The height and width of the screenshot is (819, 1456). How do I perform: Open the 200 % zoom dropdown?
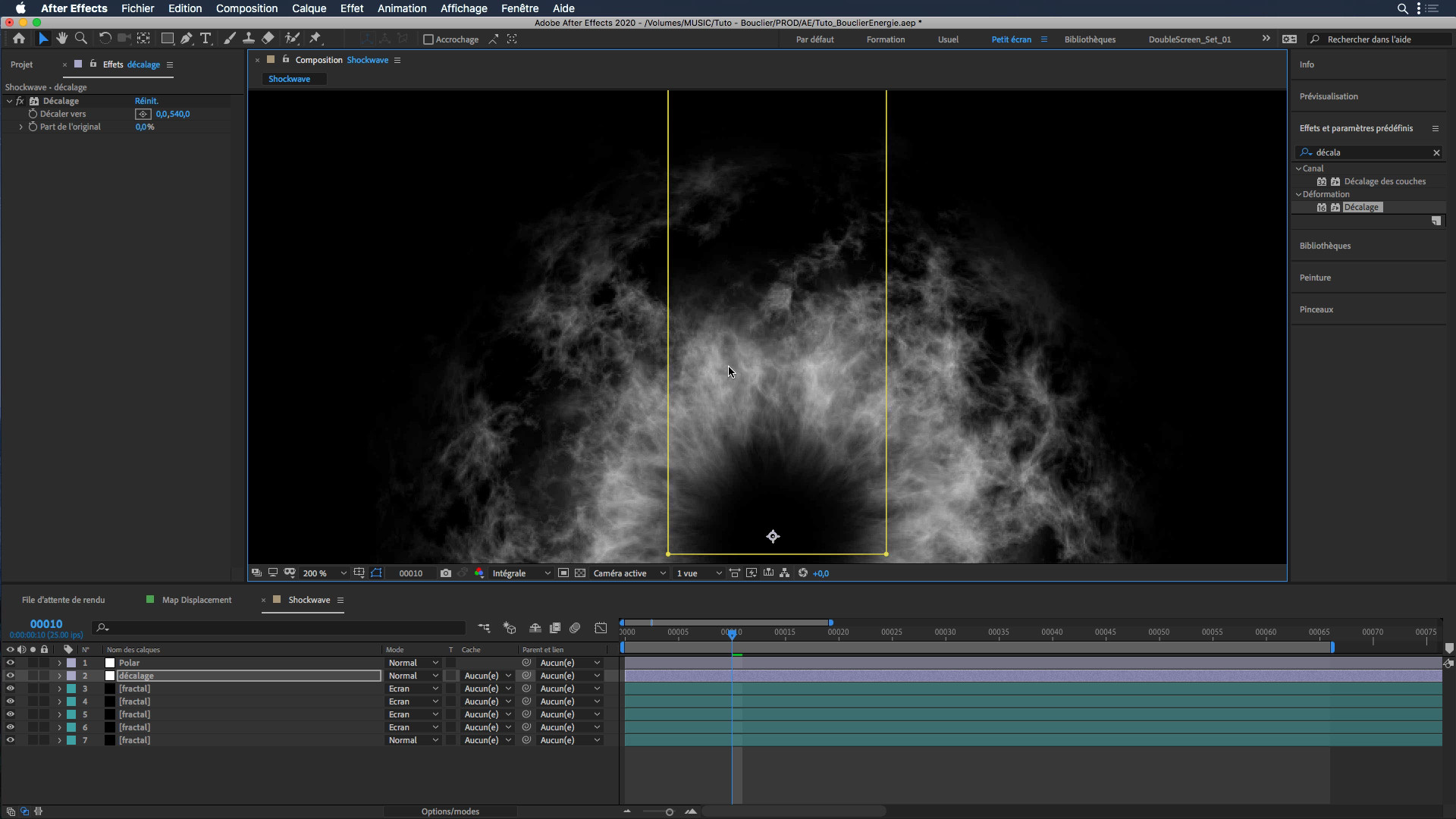click(325, 573)
